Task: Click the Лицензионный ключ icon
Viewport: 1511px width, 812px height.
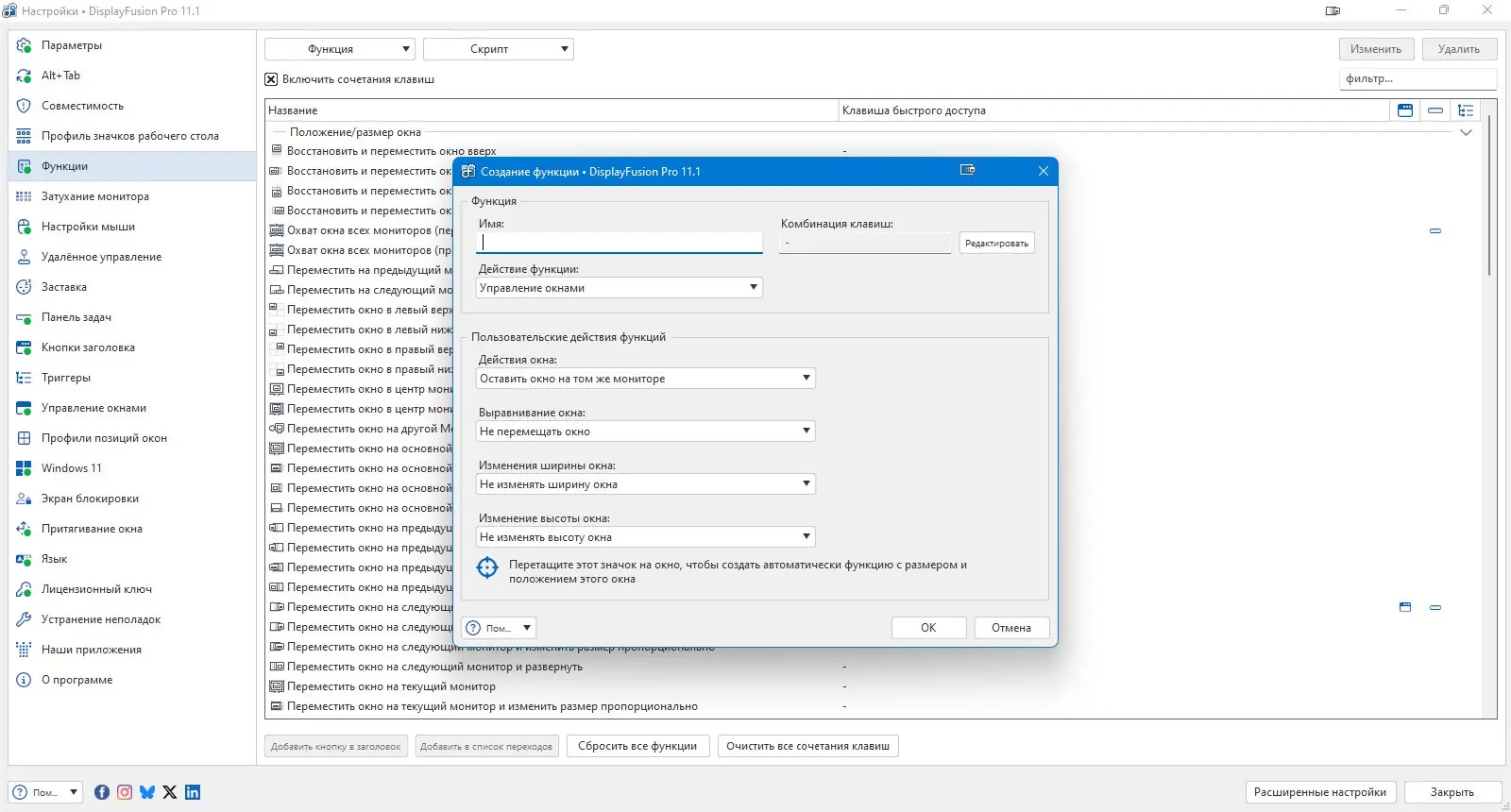Action: coord(24,589)
